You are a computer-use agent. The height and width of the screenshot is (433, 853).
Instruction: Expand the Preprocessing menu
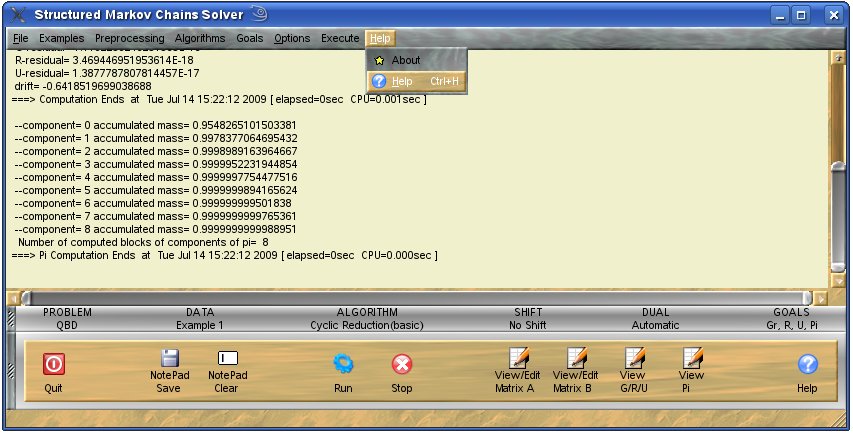(x=129, y=38)
